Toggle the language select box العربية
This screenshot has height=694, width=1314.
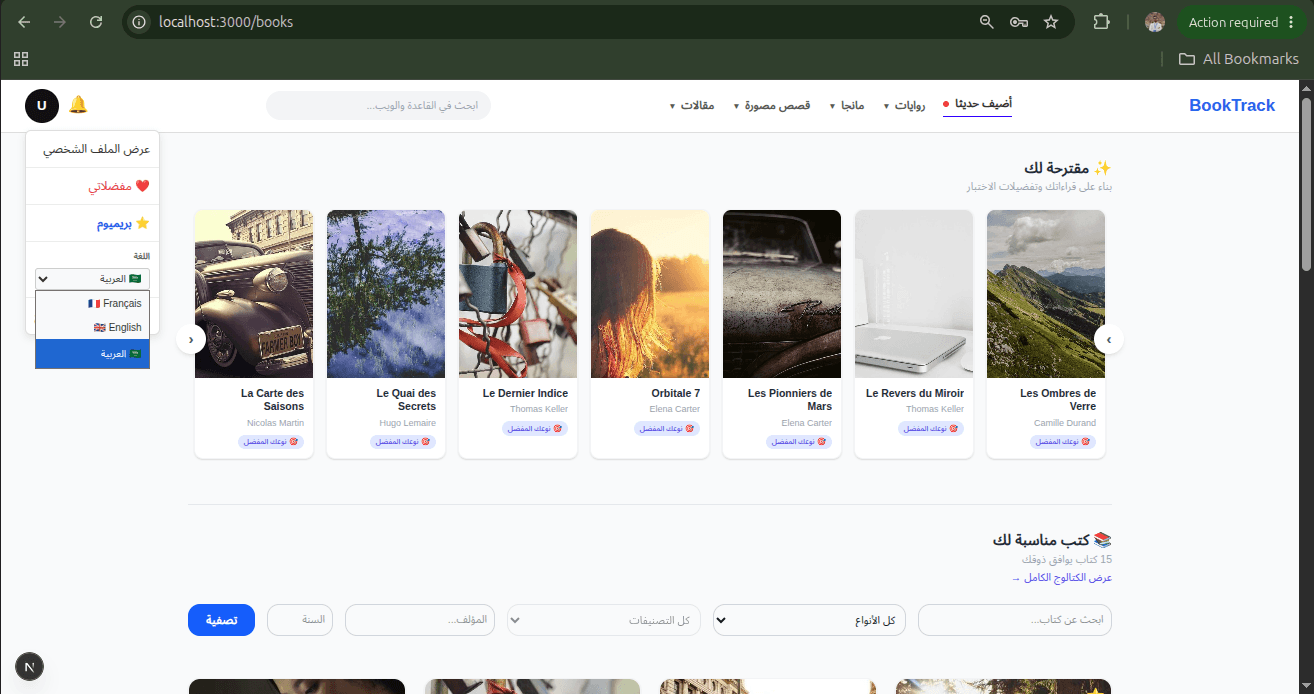tap(92, 278)
